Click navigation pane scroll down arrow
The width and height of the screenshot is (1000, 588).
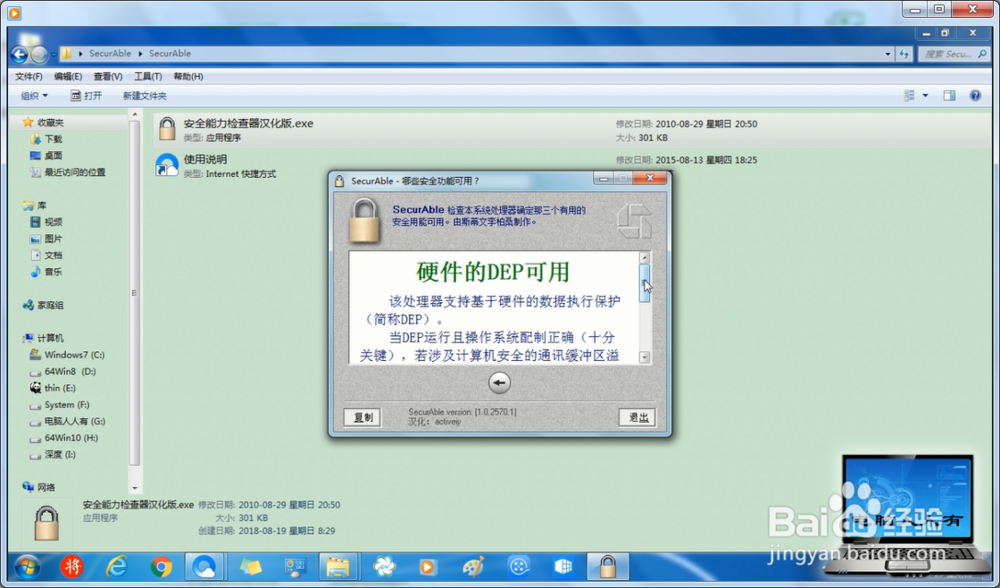point(134,489)
